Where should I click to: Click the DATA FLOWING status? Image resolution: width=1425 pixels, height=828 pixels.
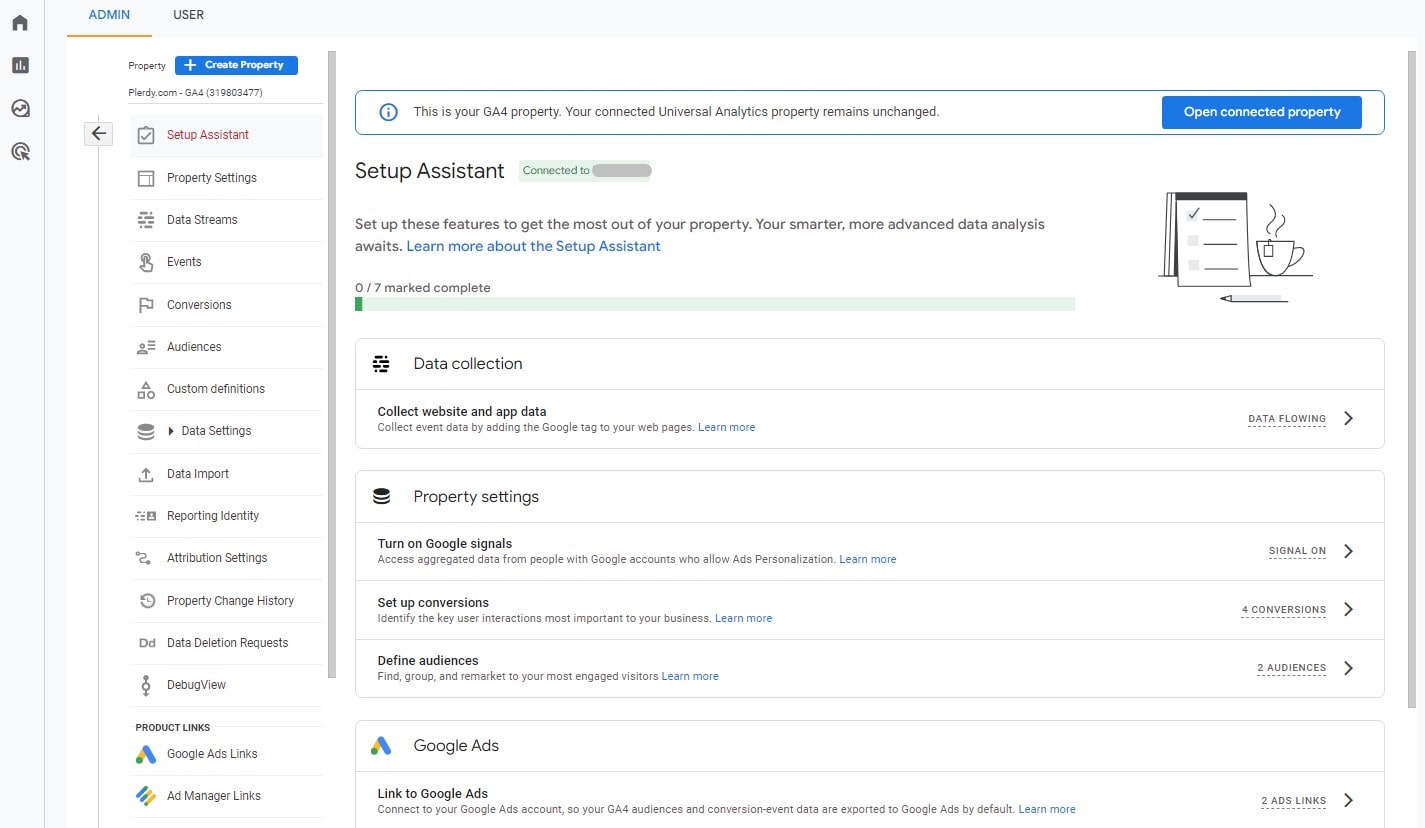coord(1287,419)
